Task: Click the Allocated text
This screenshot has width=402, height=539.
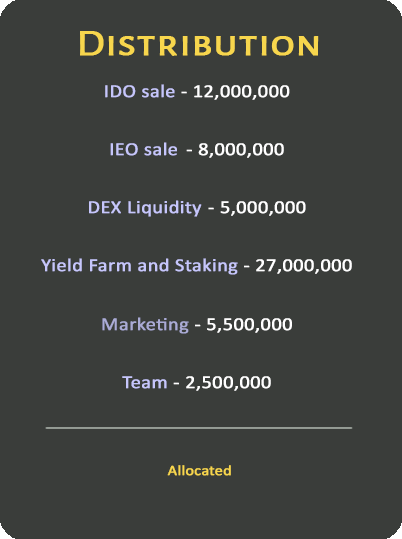Action: [199, 471]
